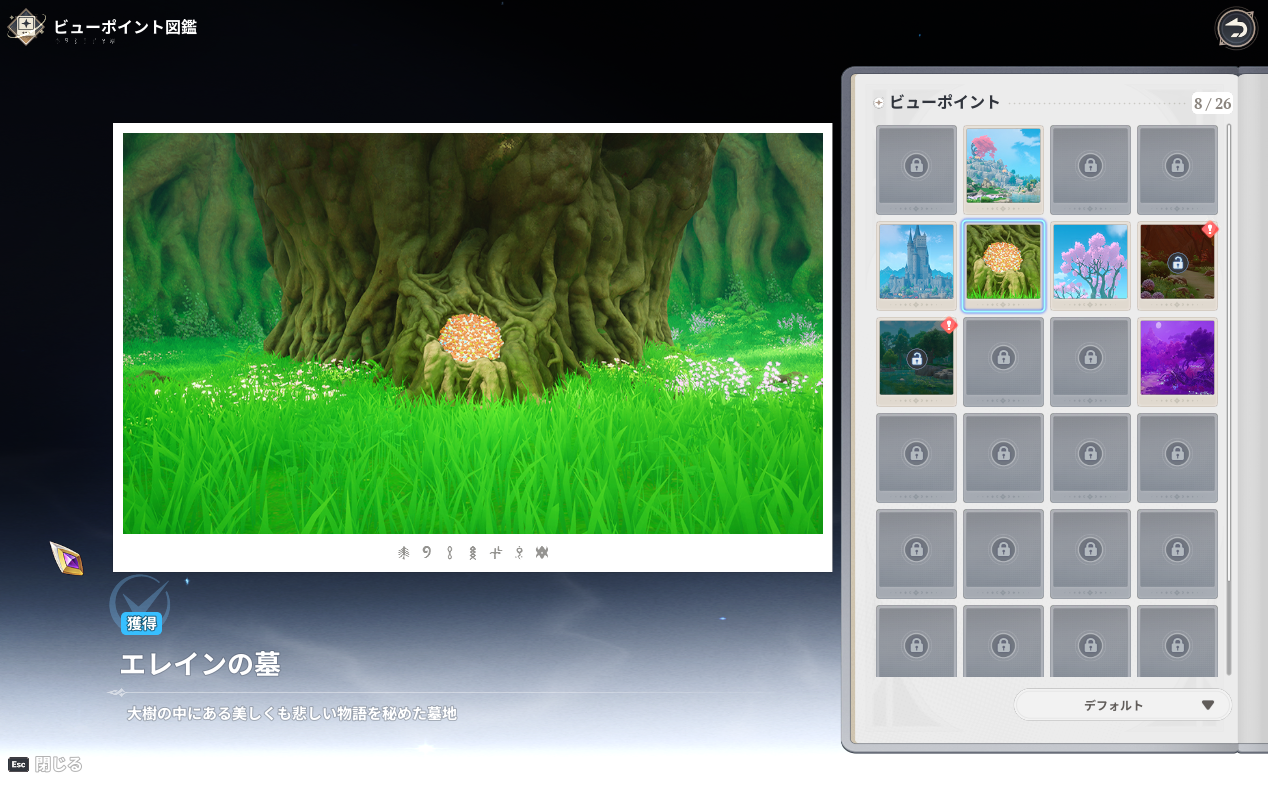The image size is (1268, 785).
Task: Click the ビューポイント図鑑 camera icon
Action: [25, 26]
